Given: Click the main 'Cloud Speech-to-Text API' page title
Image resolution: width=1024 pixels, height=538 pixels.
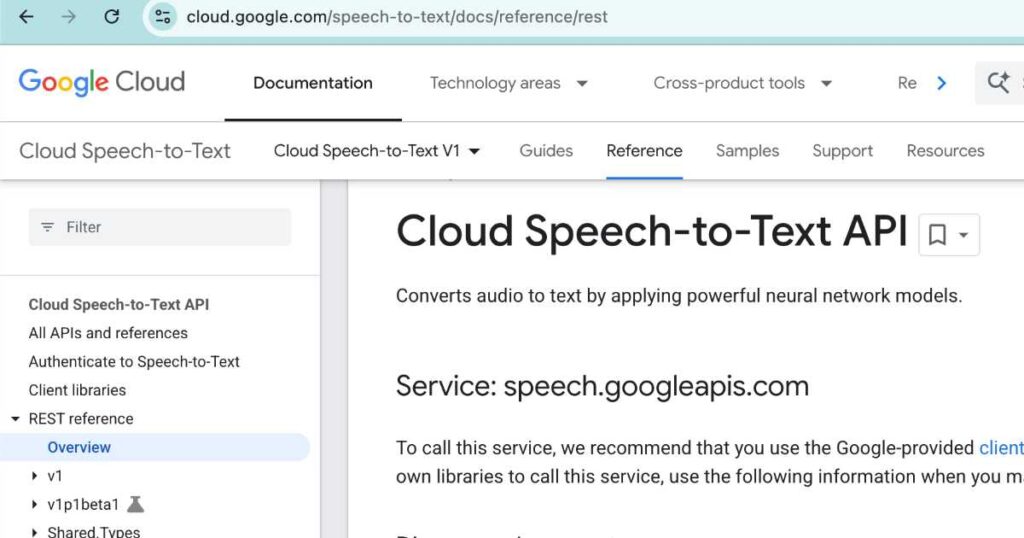Looking at the screenshot, I should point(652,231).
